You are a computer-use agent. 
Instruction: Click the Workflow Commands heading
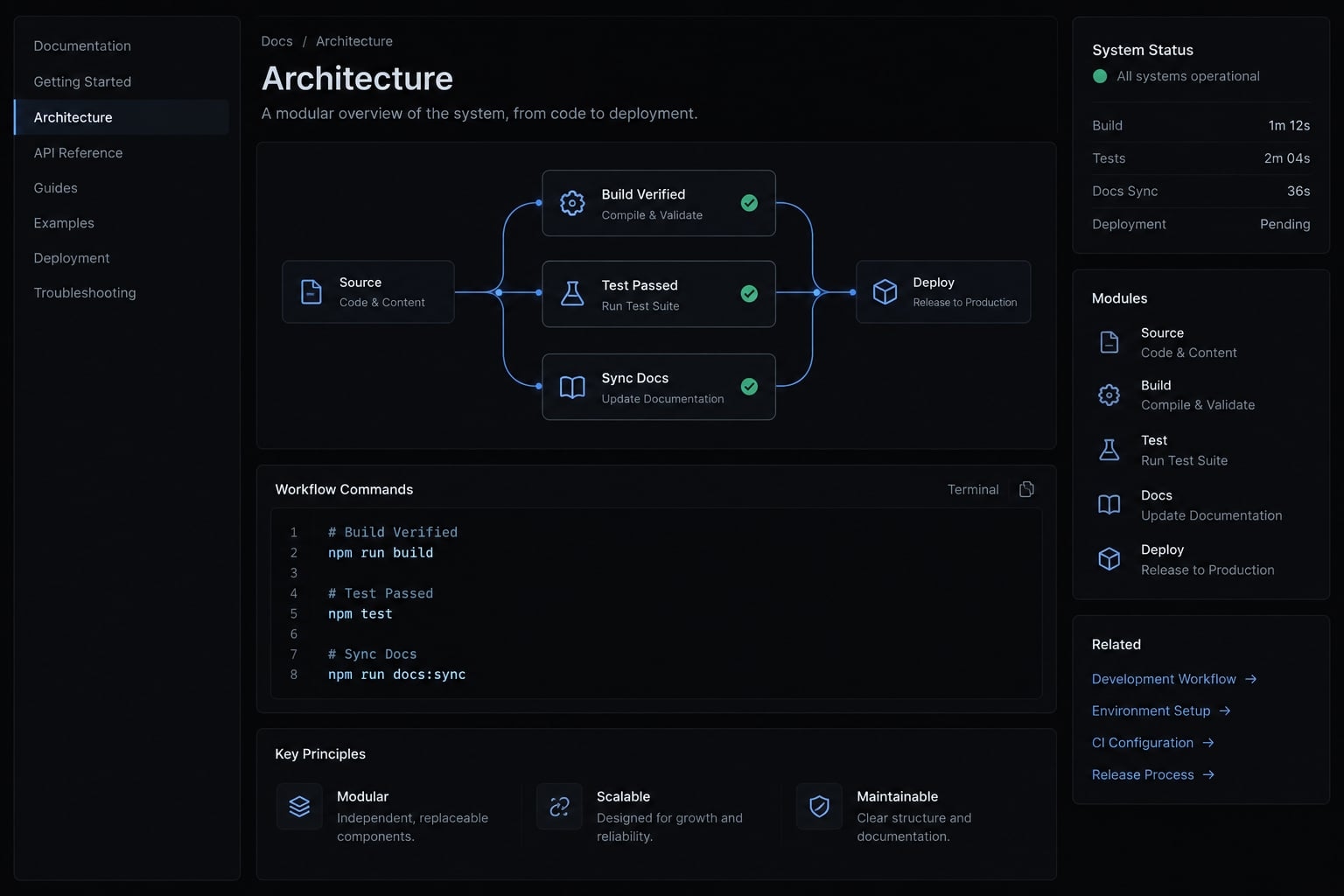pyautogui.click(x=344, y=489)
